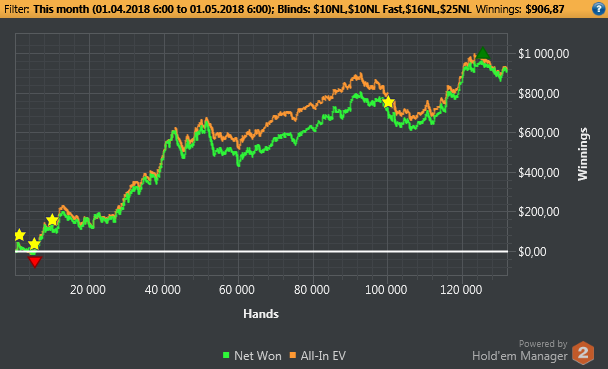Click the 80 000 x-axis label

tap(312, 290)
